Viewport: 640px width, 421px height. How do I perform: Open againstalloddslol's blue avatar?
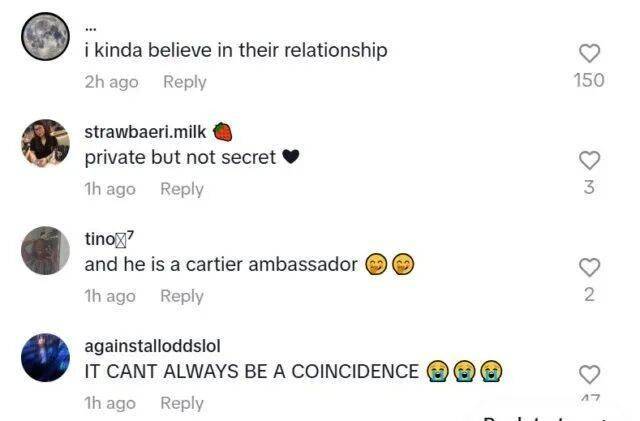pos(45,358)
